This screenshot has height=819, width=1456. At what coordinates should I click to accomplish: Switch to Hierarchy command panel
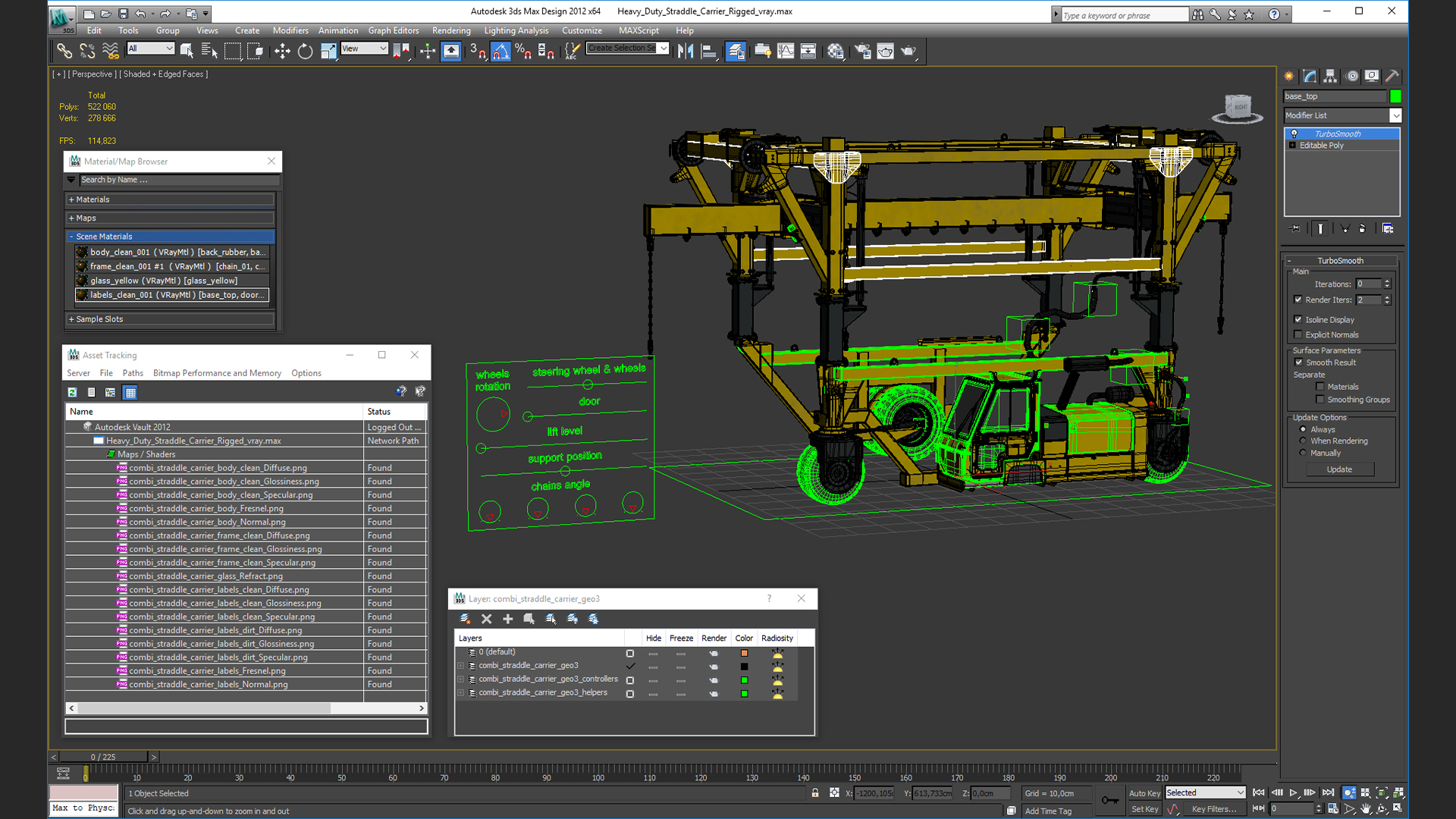1330,77
